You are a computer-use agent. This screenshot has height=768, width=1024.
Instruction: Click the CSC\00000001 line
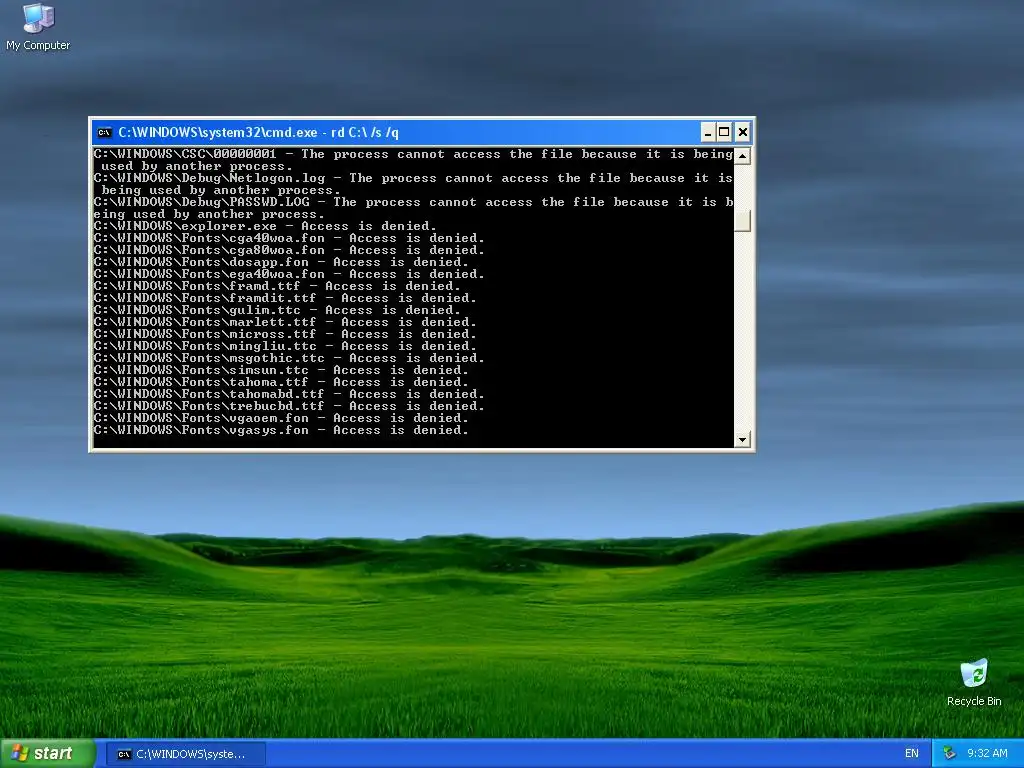click(x=413, y=160)
